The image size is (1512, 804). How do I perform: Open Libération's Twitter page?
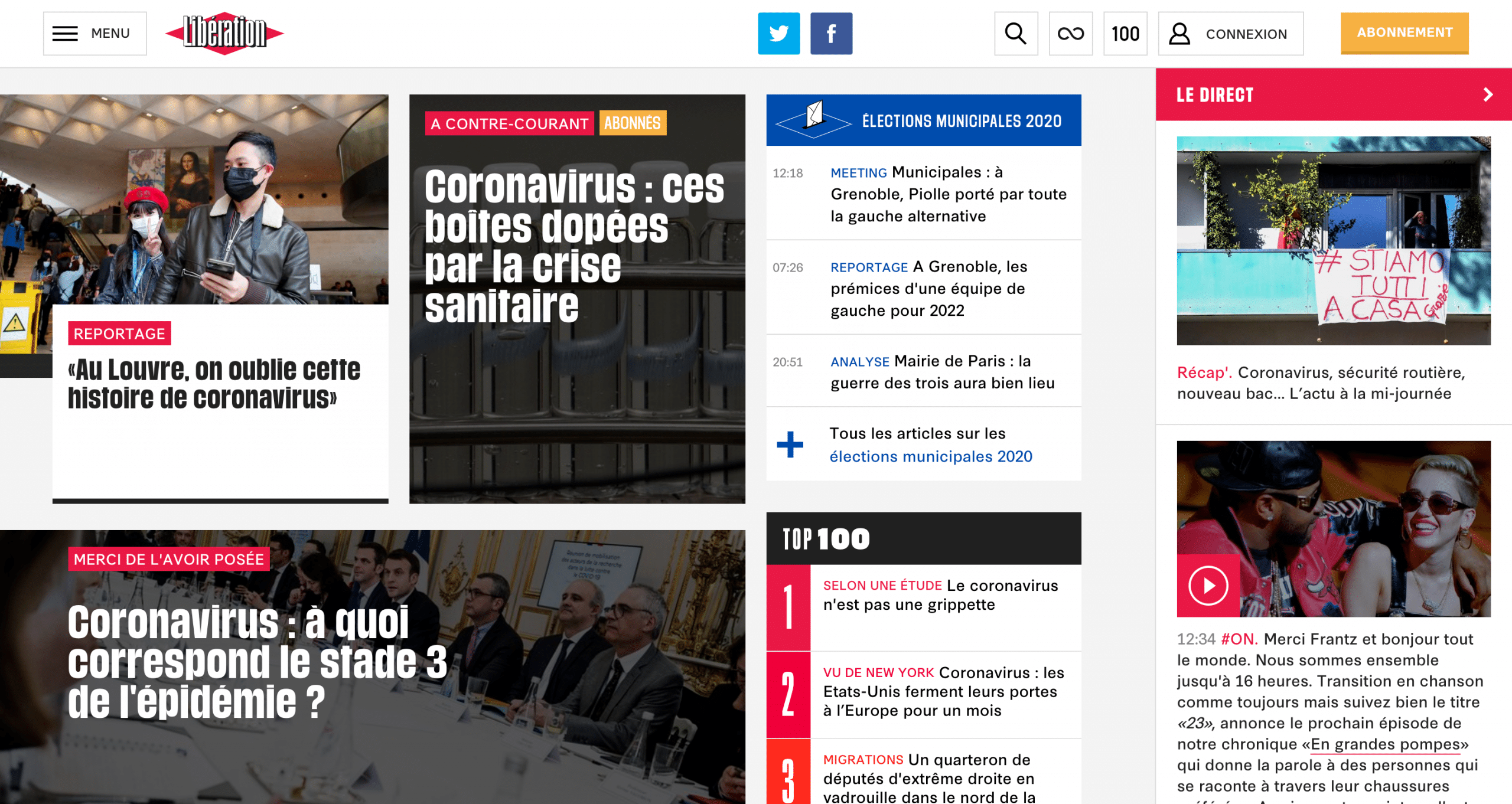tap(778, 34)
